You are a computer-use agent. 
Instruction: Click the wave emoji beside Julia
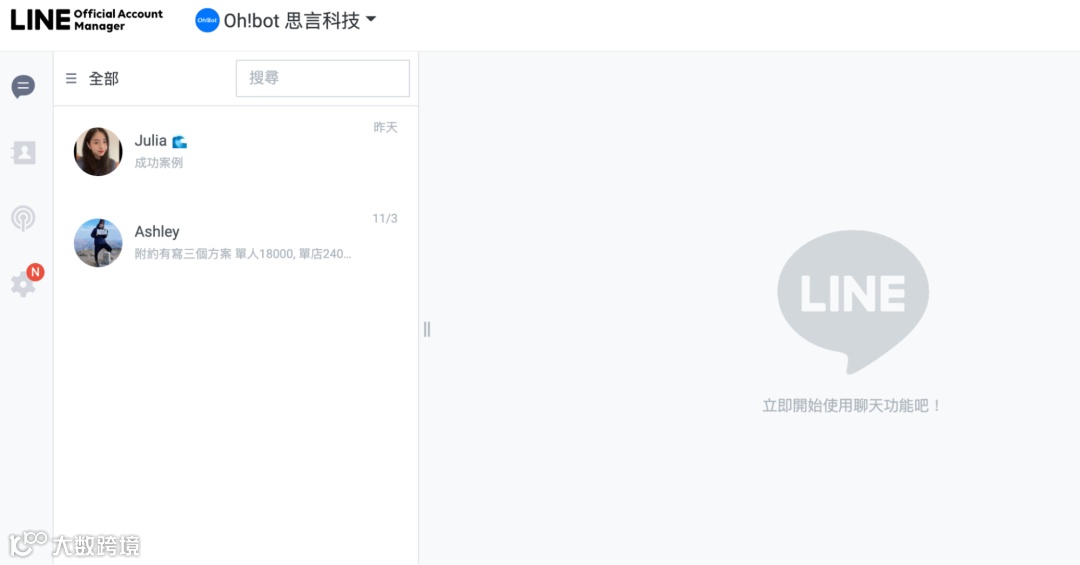(x=180, y=141)
